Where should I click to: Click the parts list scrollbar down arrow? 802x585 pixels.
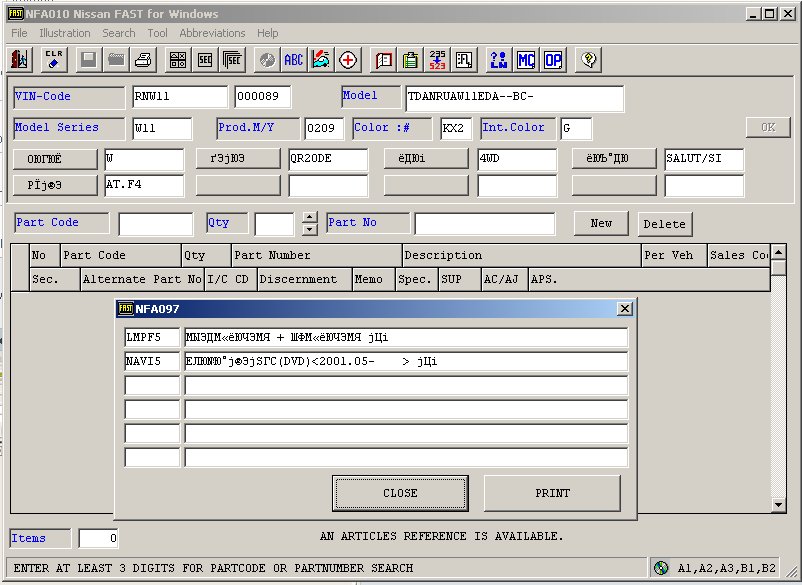[x=779, y=503]
